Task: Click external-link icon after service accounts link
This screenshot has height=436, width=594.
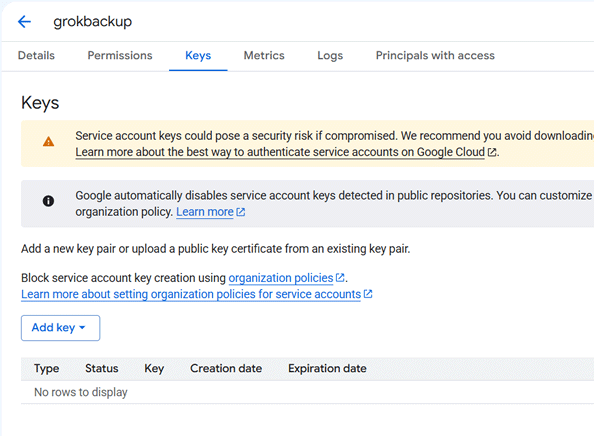Action: [x=368, y=294]
